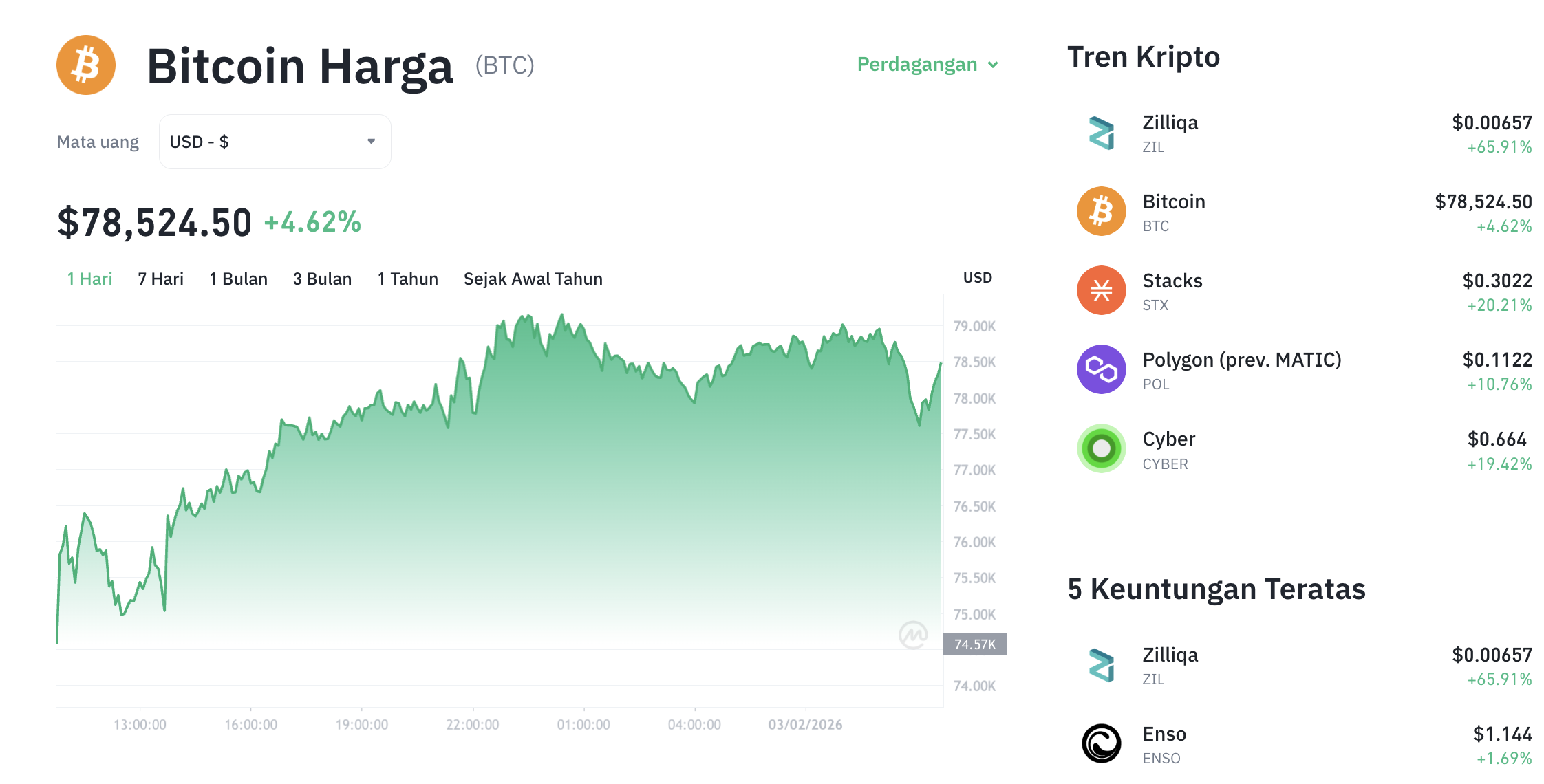Select the 1 Bulan tab
Viewport: 1544px width, 784px height.
(238, 279)
